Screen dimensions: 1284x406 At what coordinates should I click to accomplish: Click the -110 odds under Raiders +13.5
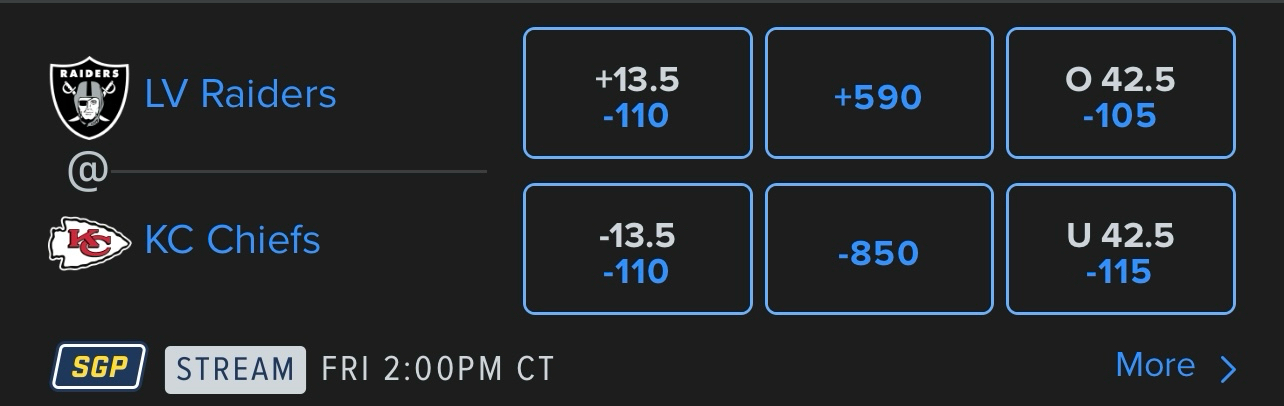pos(637,117)
